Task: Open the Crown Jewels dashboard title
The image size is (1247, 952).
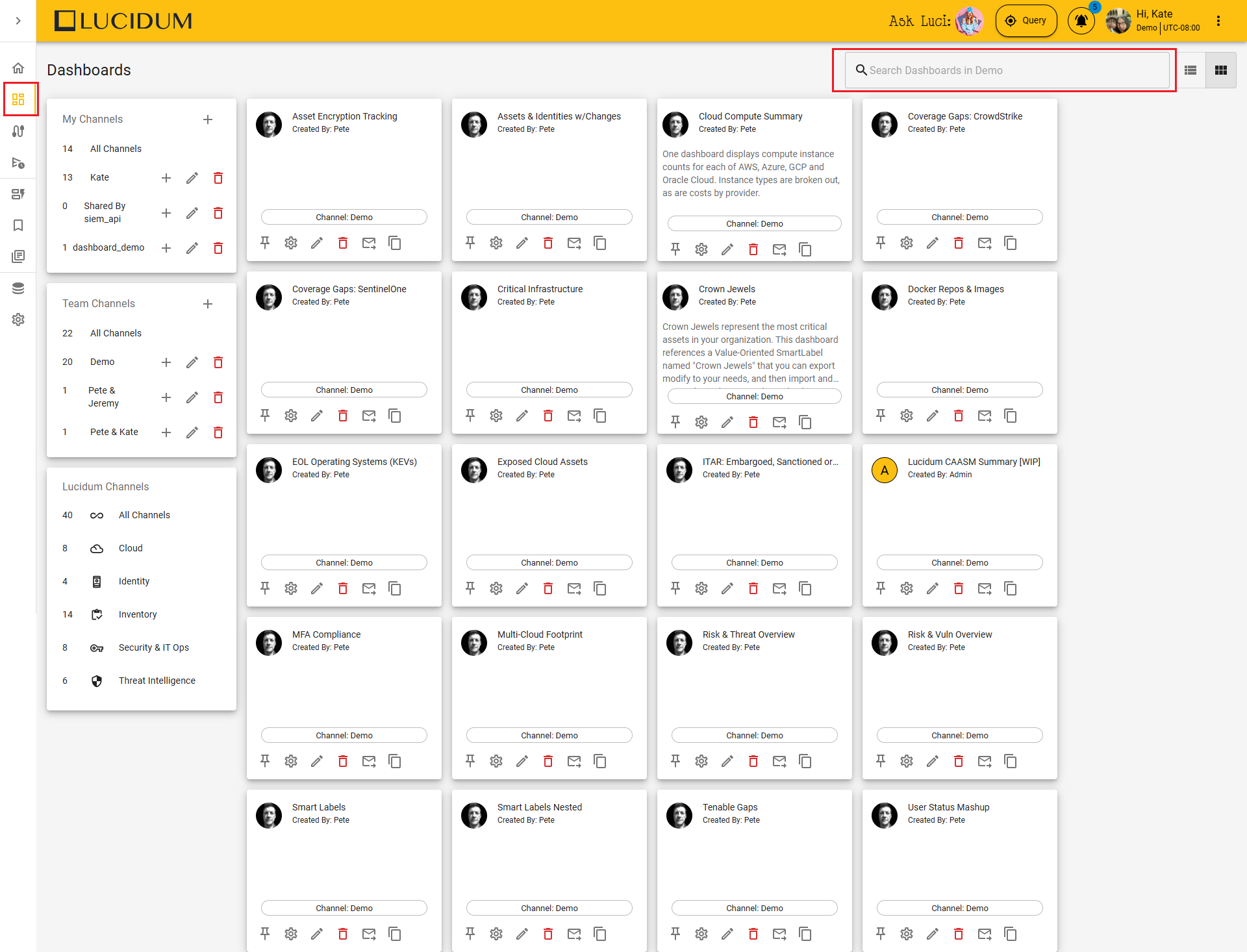Action: pos(727,289)
